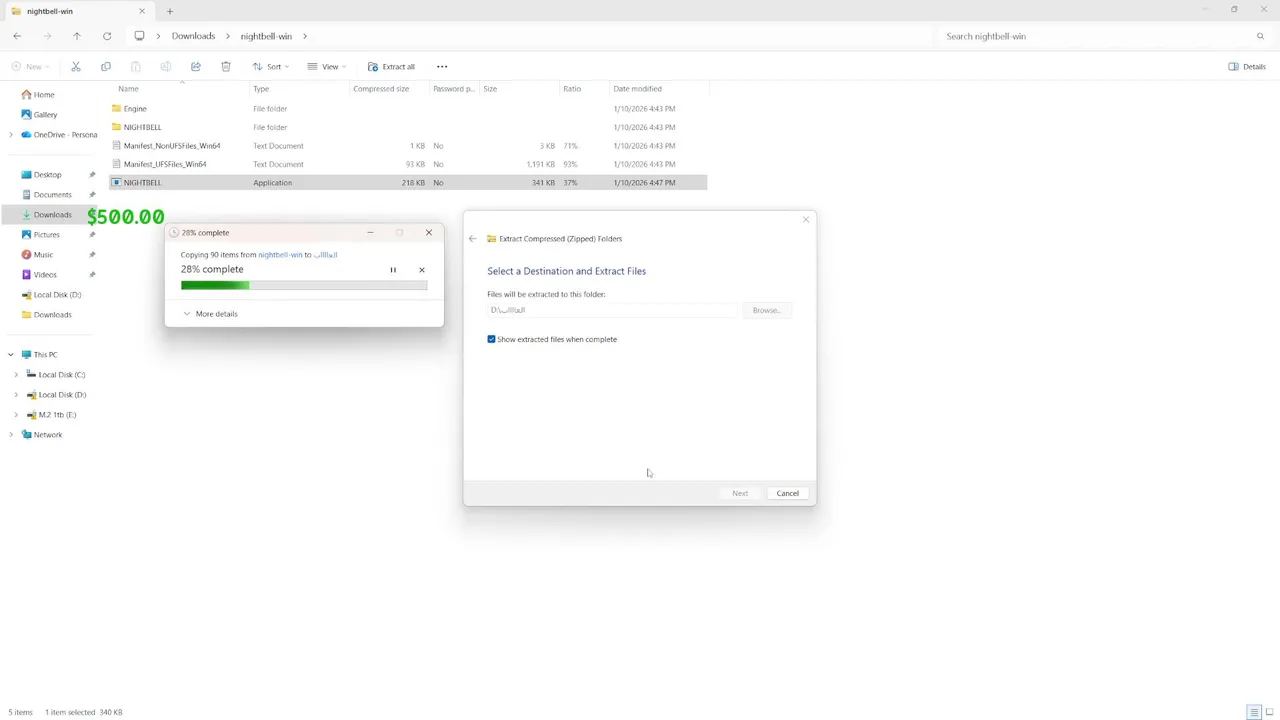
Task: Click the Cut scissors icon in the toolbar
Action: (76, 67)
